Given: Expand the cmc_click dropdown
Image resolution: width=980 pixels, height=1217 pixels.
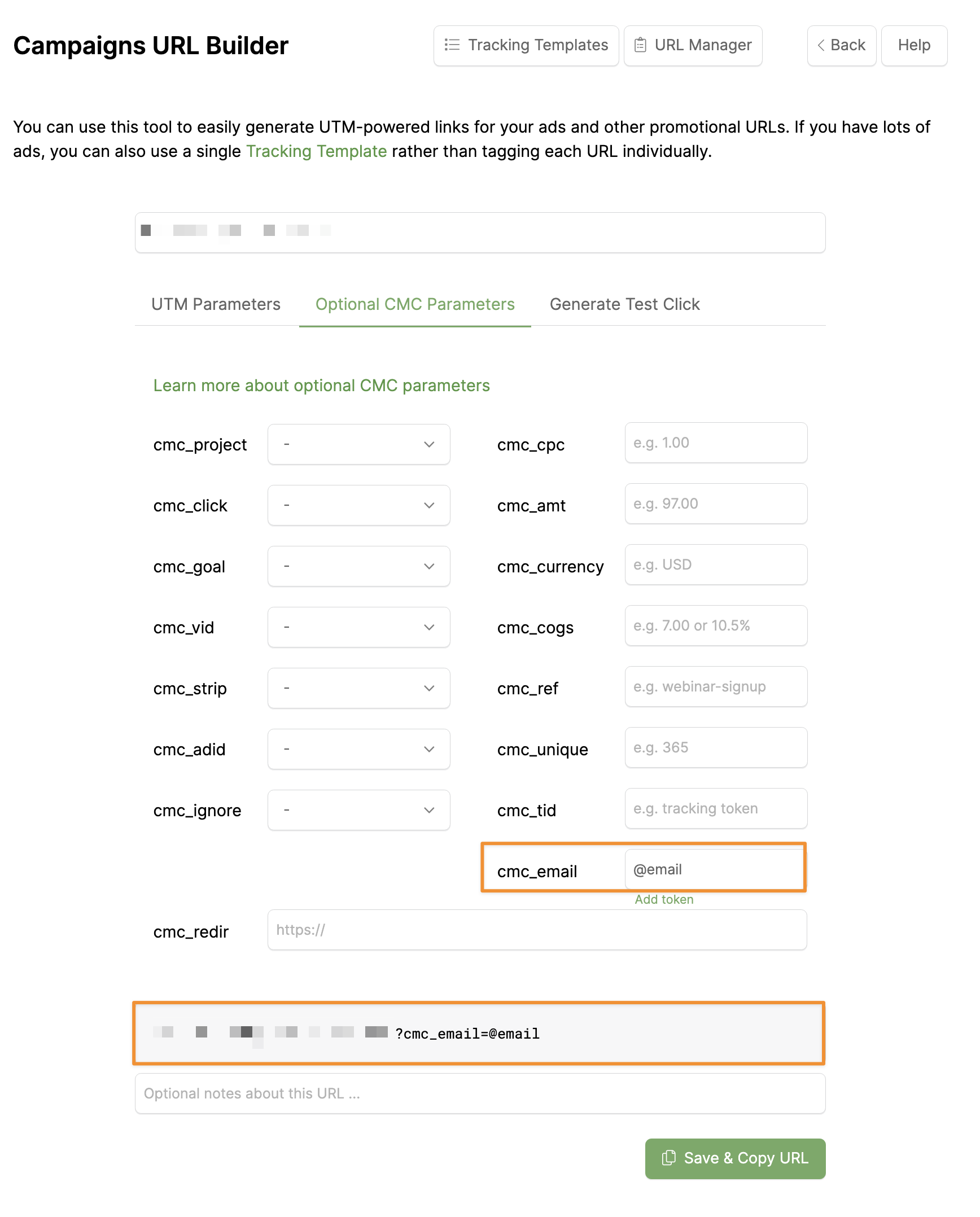Looking at the screenshot, I should (359, 506).
